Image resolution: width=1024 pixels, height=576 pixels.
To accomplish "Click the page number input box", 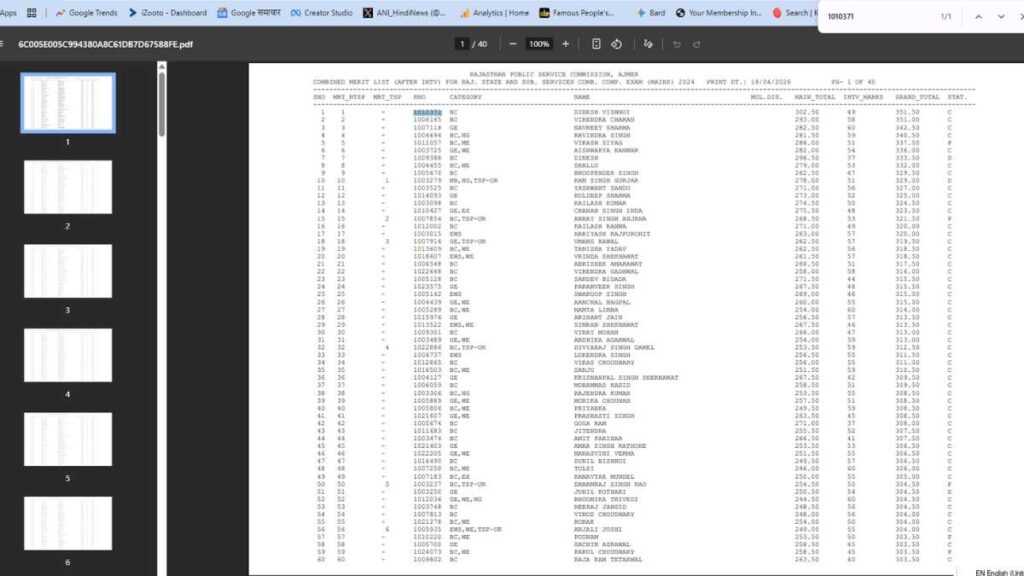I will [x=462, y=44].
